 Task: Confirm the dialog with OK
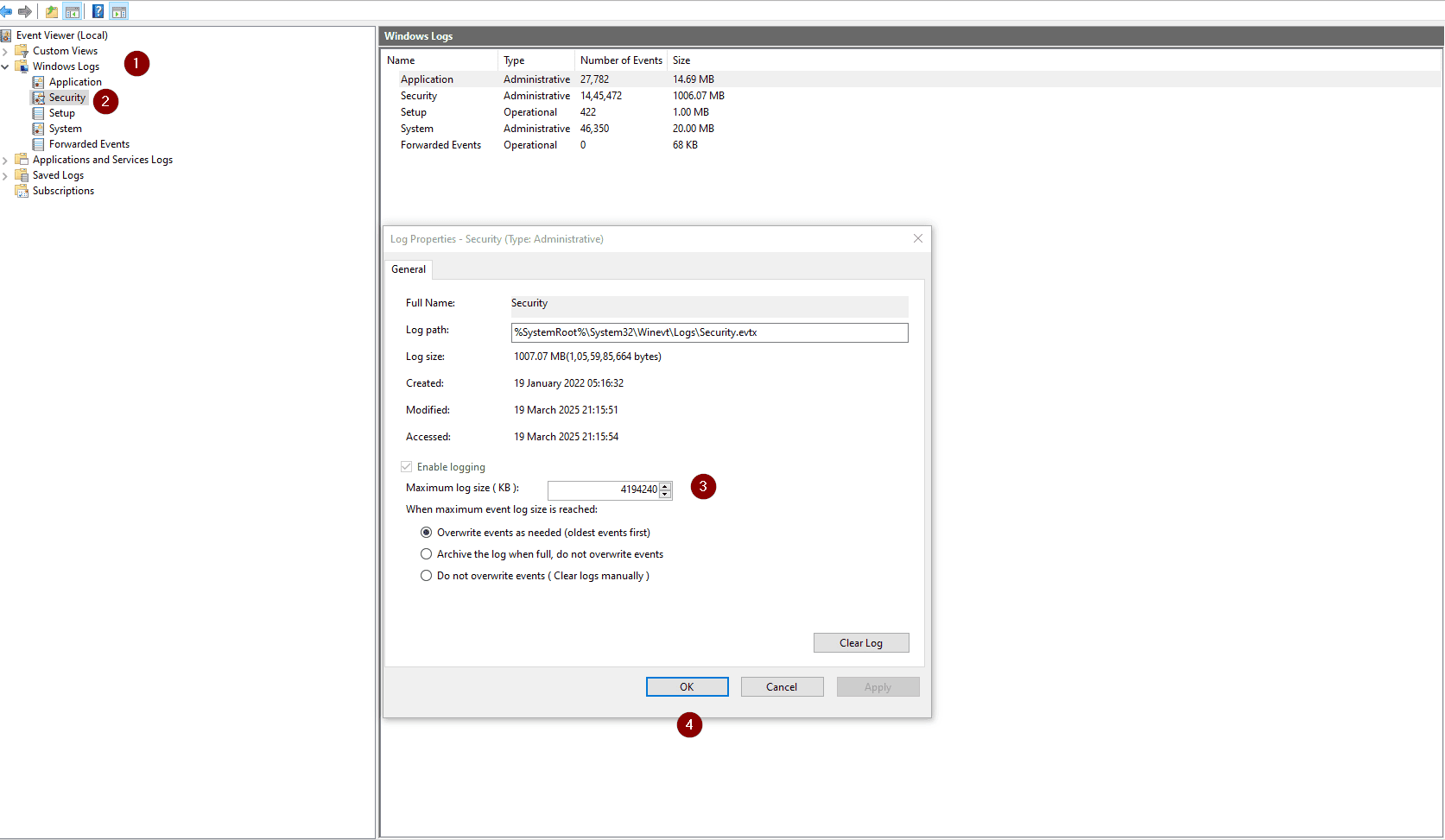(x=687, y=687)
